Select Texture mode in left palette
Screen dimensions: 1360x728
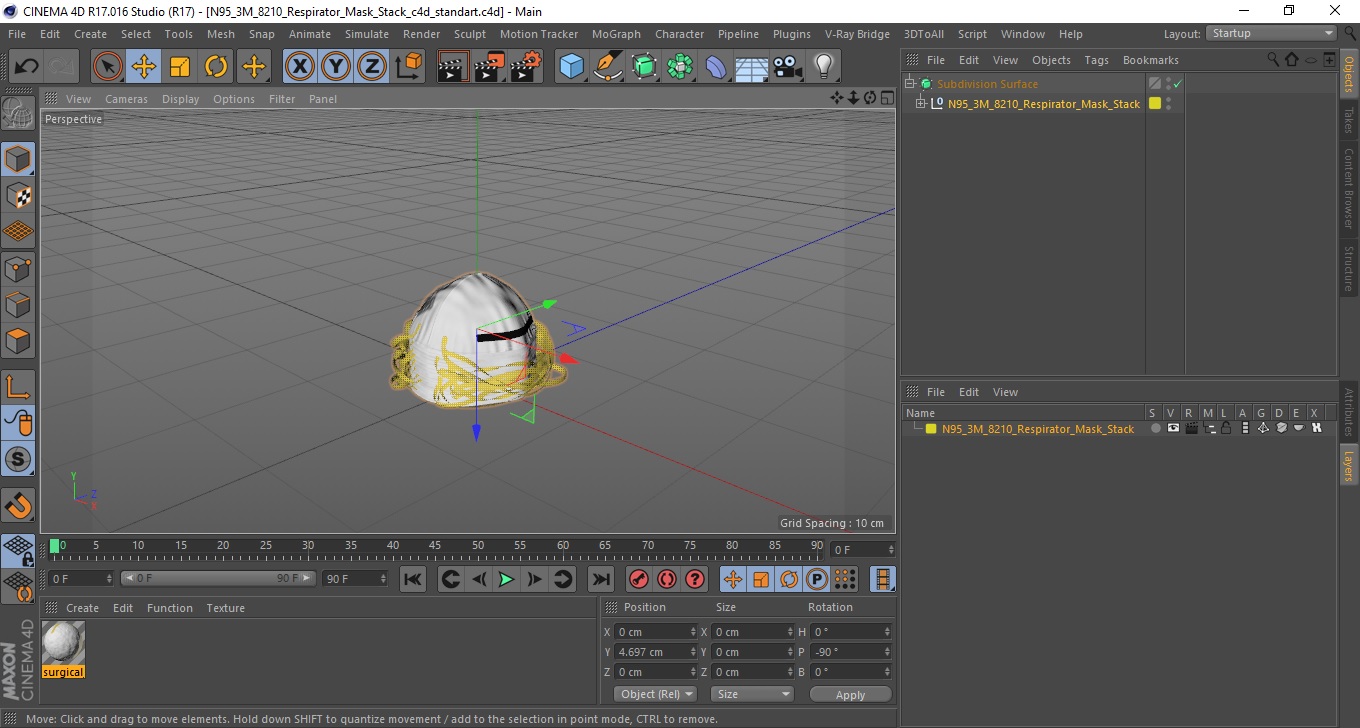pos(18,196)
